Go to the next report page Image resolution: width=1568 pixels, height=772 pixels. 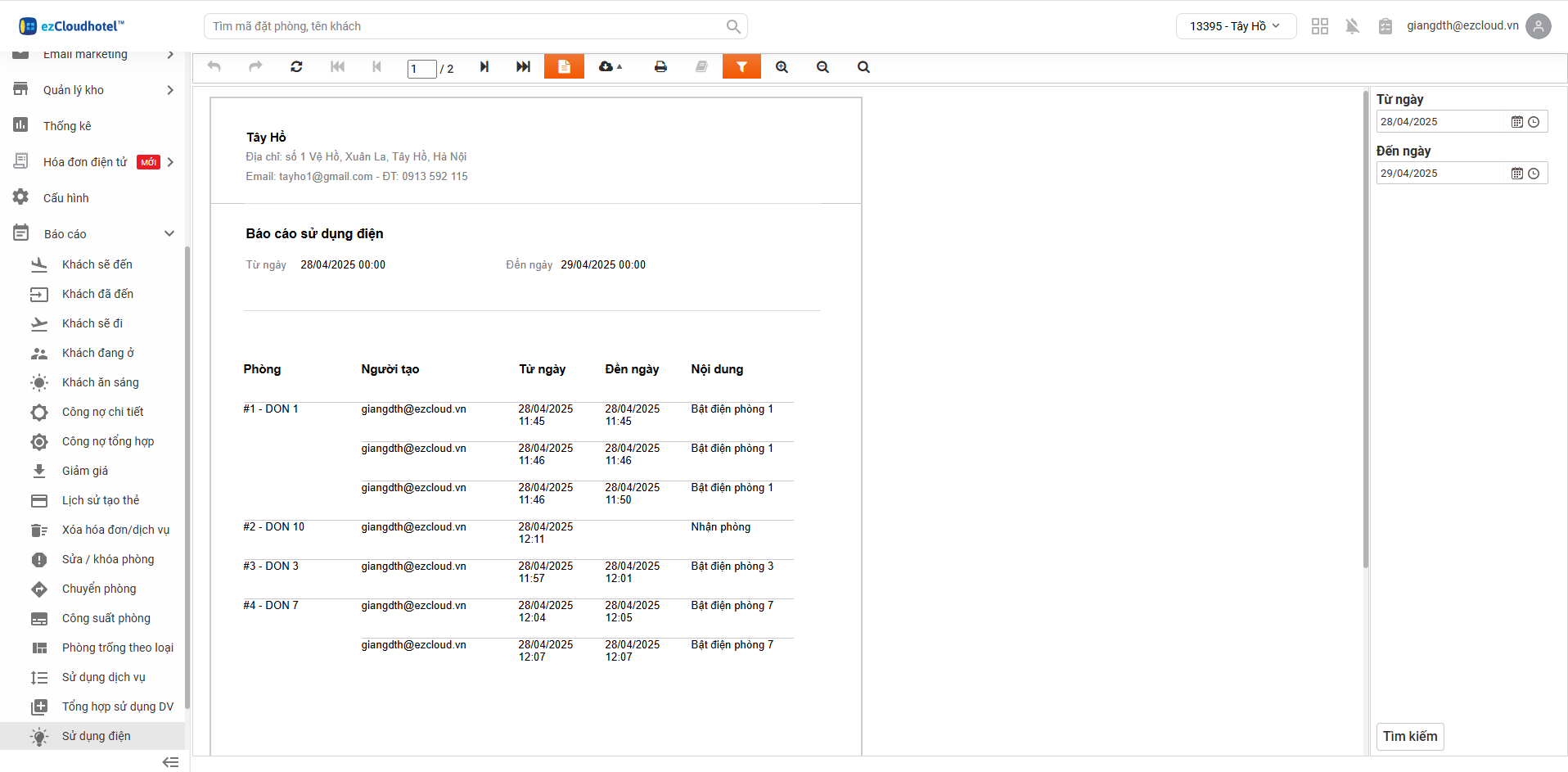484,67
